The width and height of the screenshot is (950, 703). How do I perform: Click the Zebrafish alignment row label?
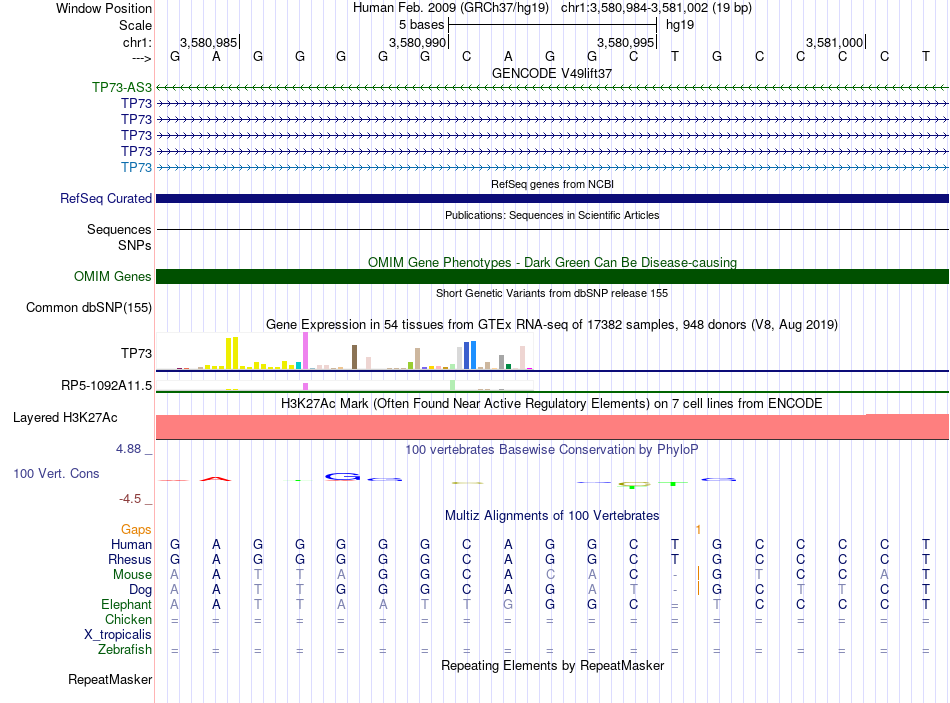pos(125,649)
